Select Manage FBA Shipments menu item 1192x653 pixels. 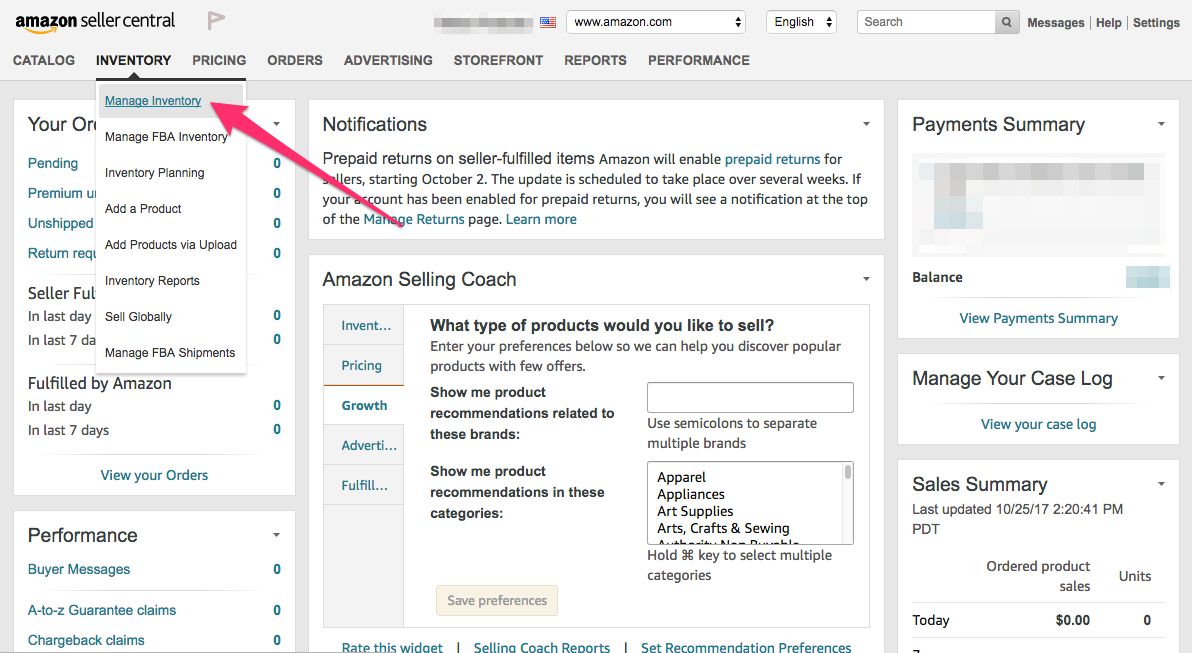click(170, 353)
